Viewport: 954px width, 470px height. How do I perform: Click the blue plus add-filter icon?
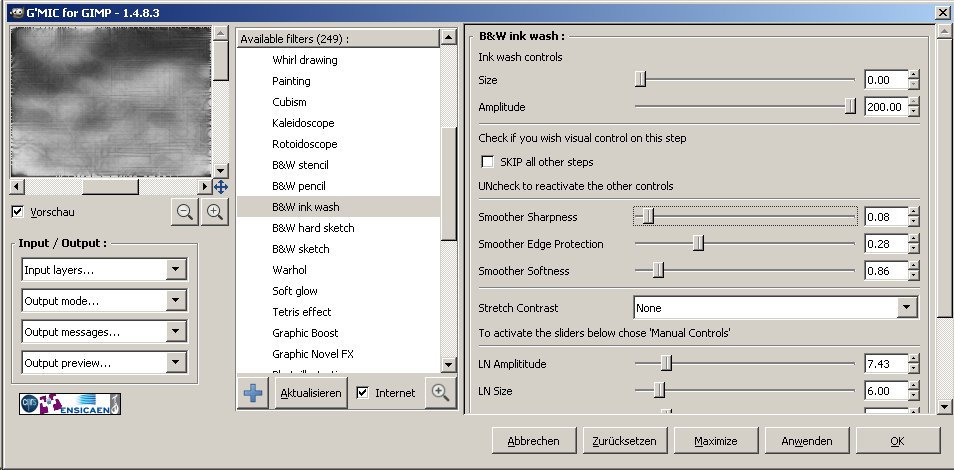click(x=253, y=393)
